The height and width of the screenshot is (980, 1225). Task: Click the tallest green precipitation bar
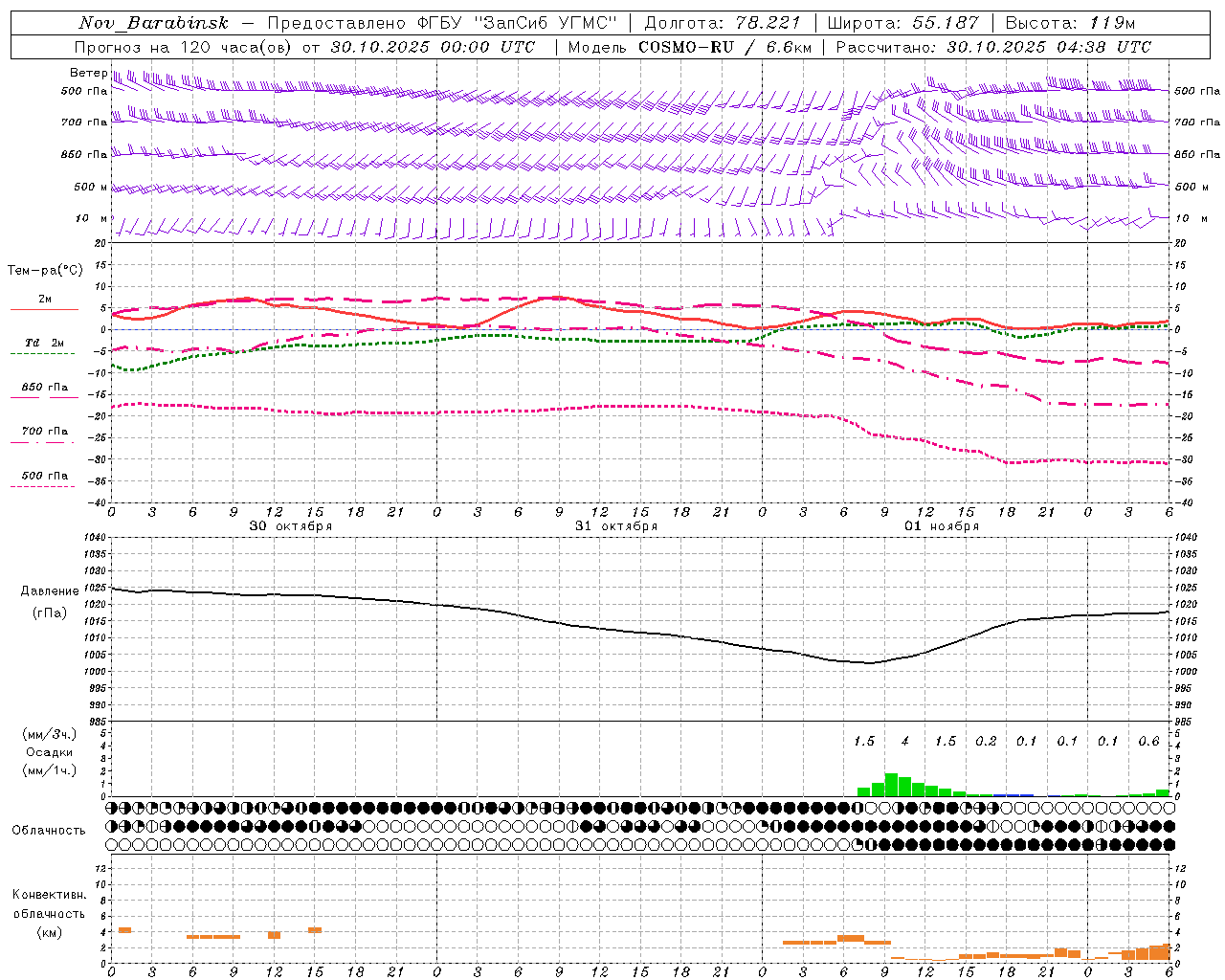click(891, 785)
